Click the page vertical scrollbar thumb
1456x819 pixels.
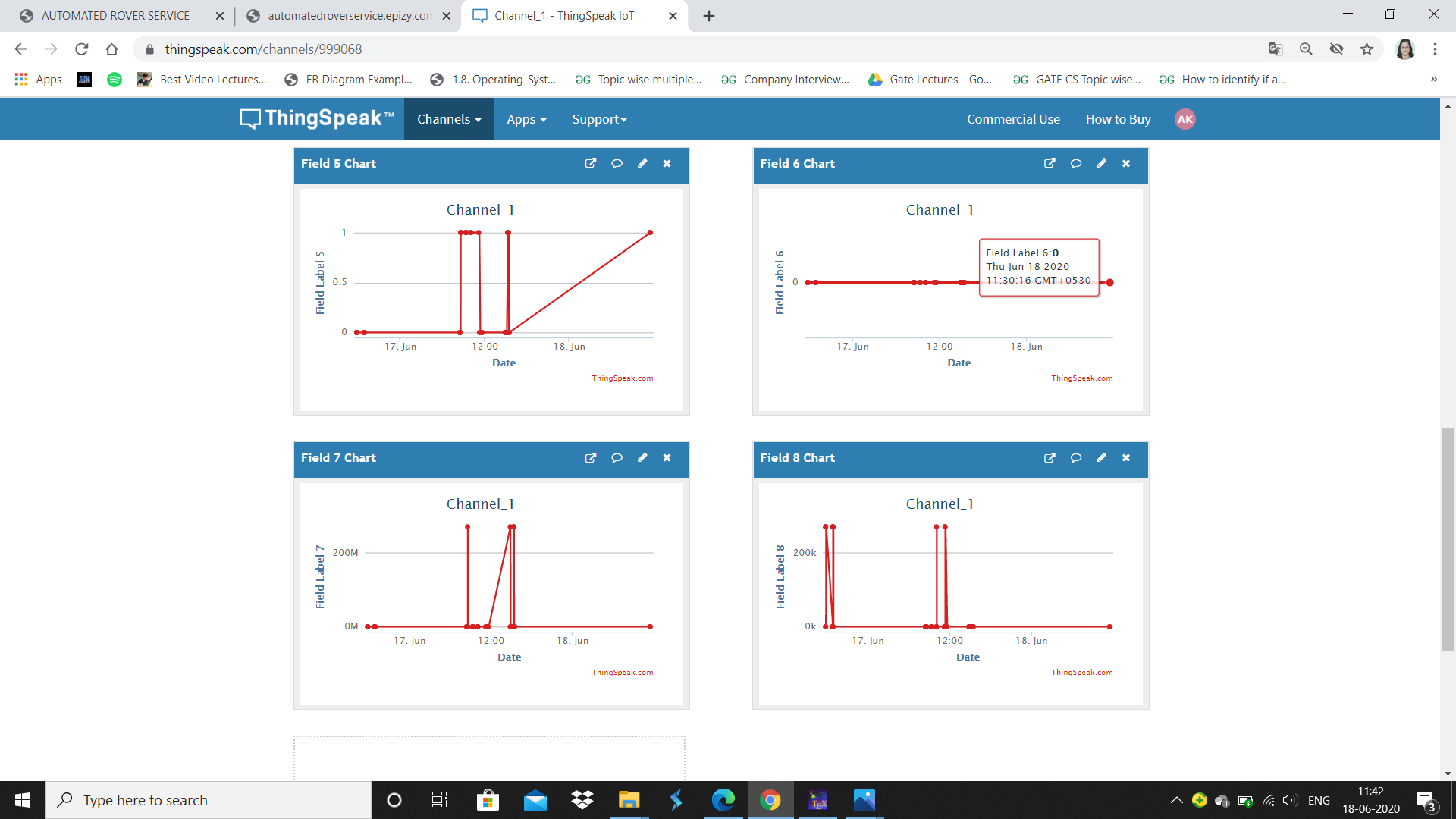[1448, 538]
